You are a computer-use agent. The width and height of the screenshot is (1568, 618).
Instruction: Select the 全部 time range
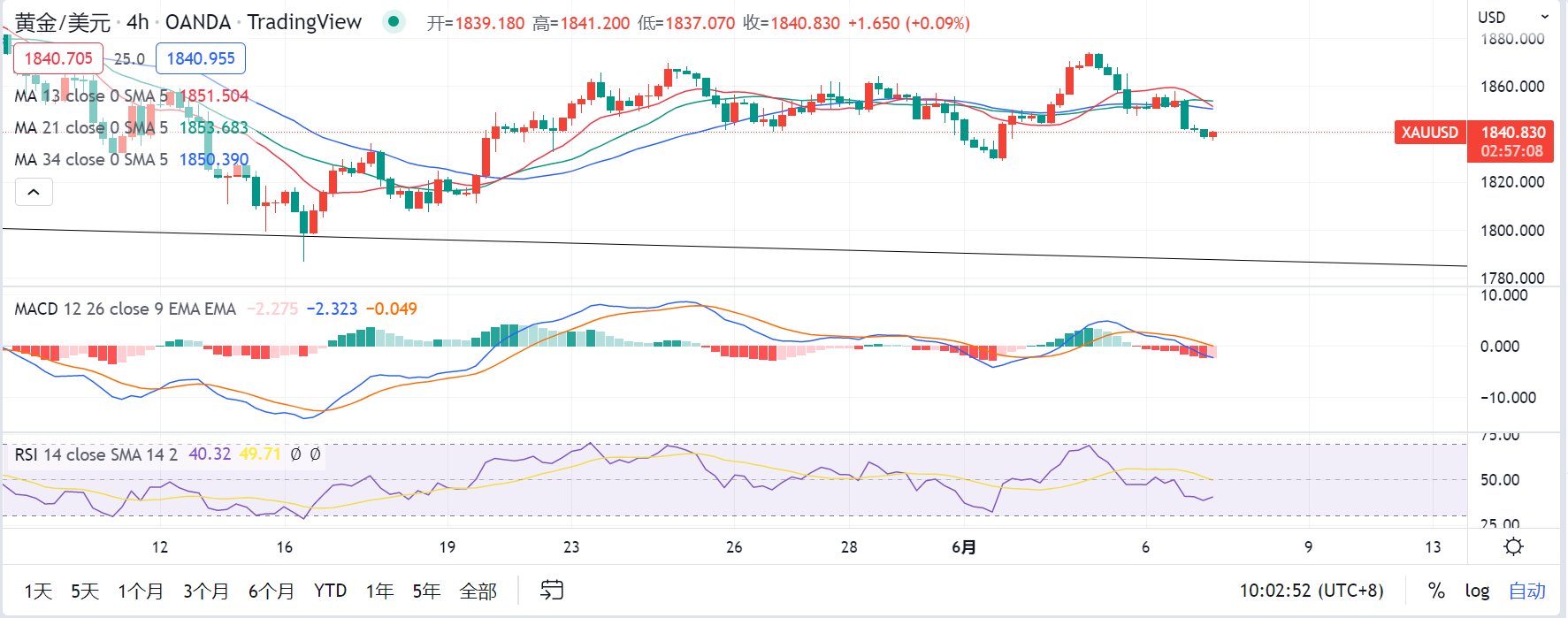click(478, 591)
